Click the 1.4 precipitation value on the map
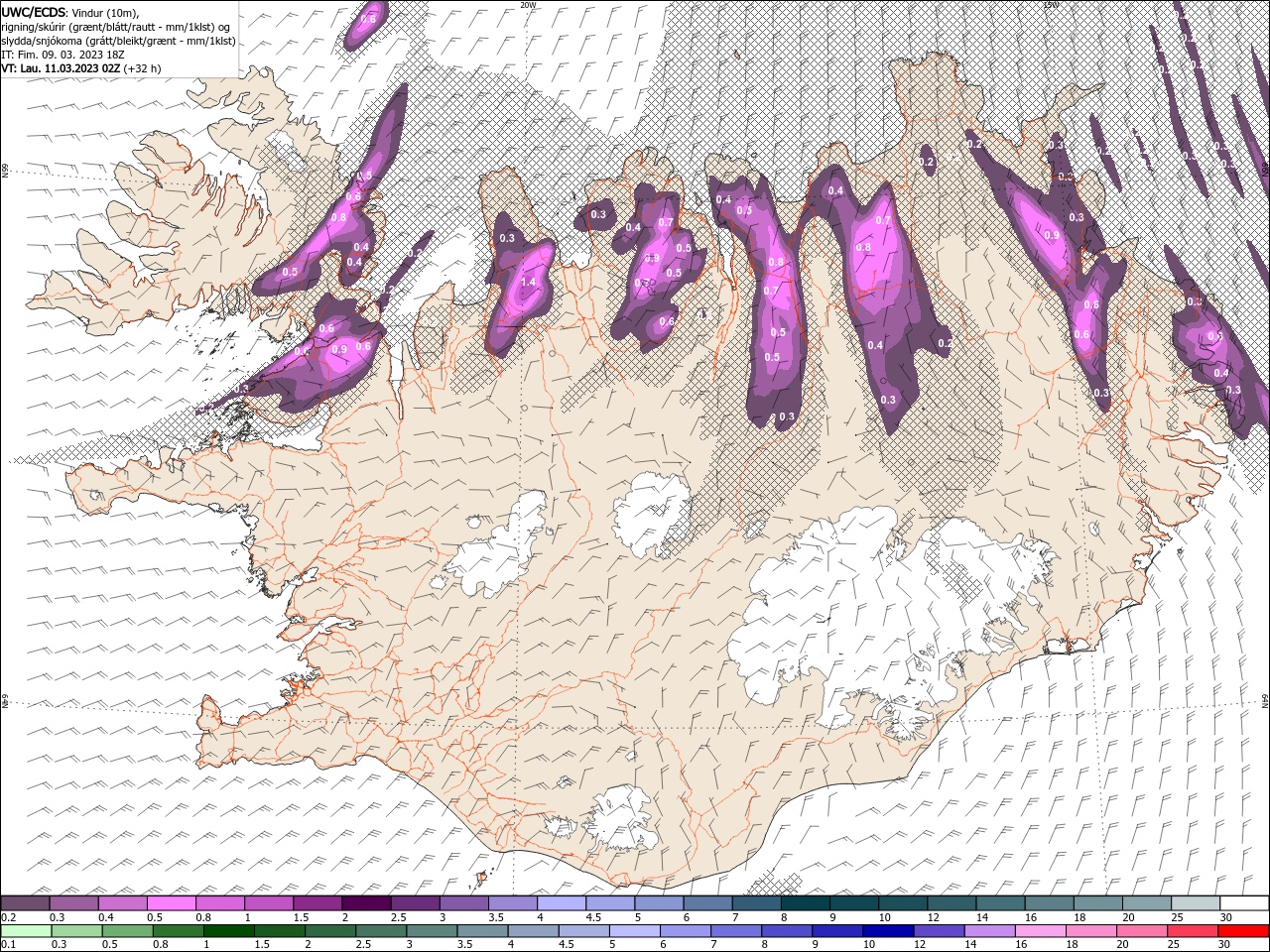 click(x=528, y=282)
